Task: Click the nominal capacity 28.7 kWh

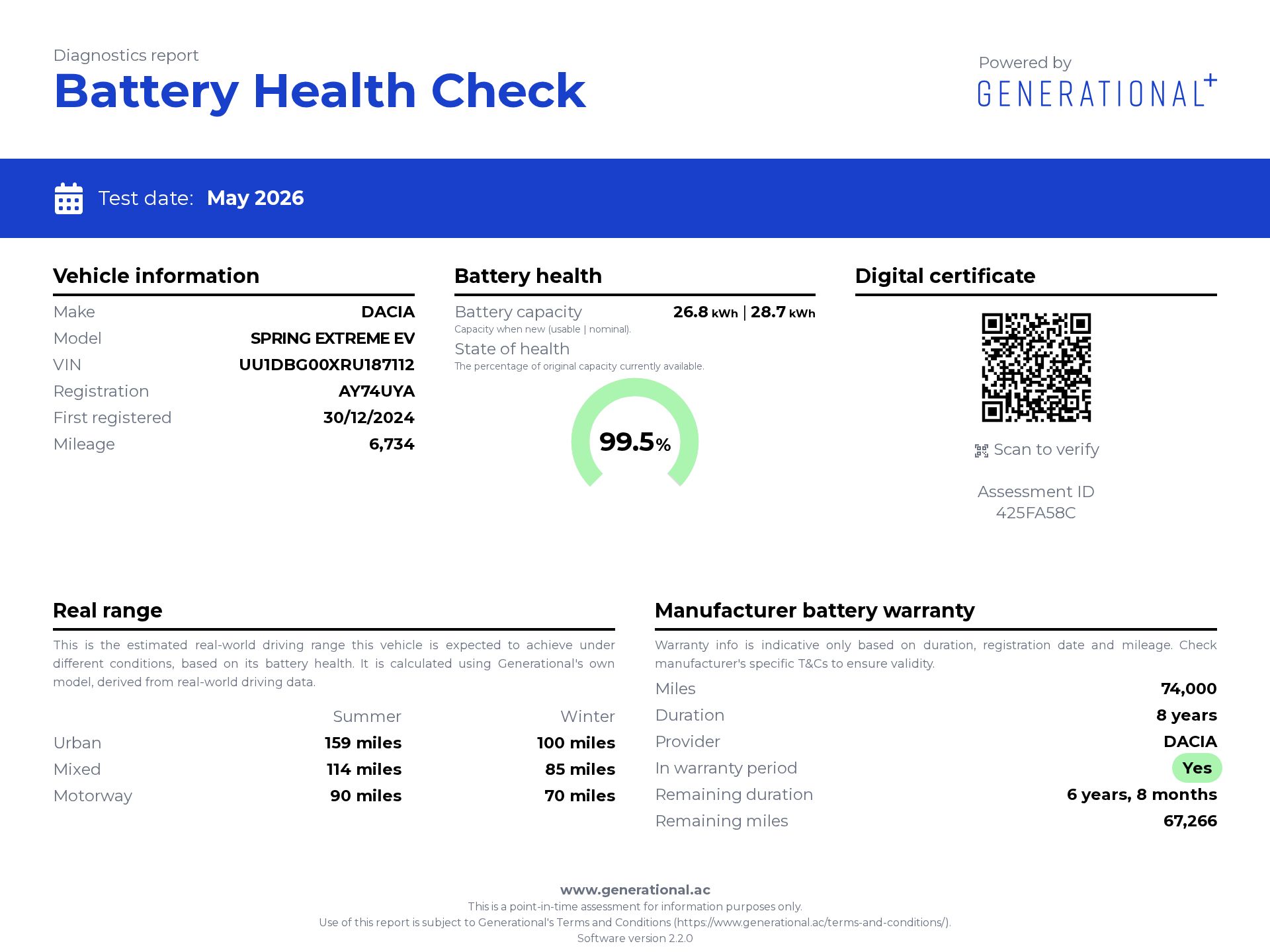Action: point(783,312)
